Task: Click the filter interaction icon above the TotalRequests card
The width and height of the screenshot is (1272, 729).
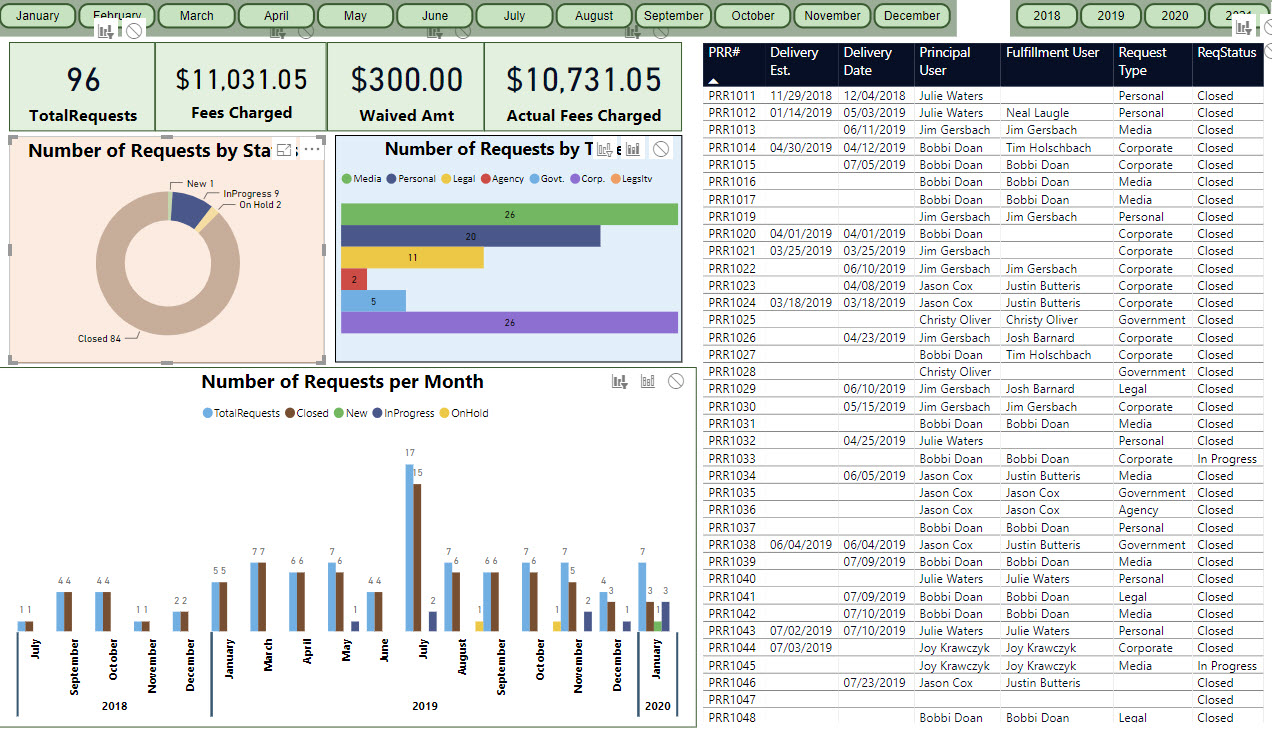Action: [104, 31]
